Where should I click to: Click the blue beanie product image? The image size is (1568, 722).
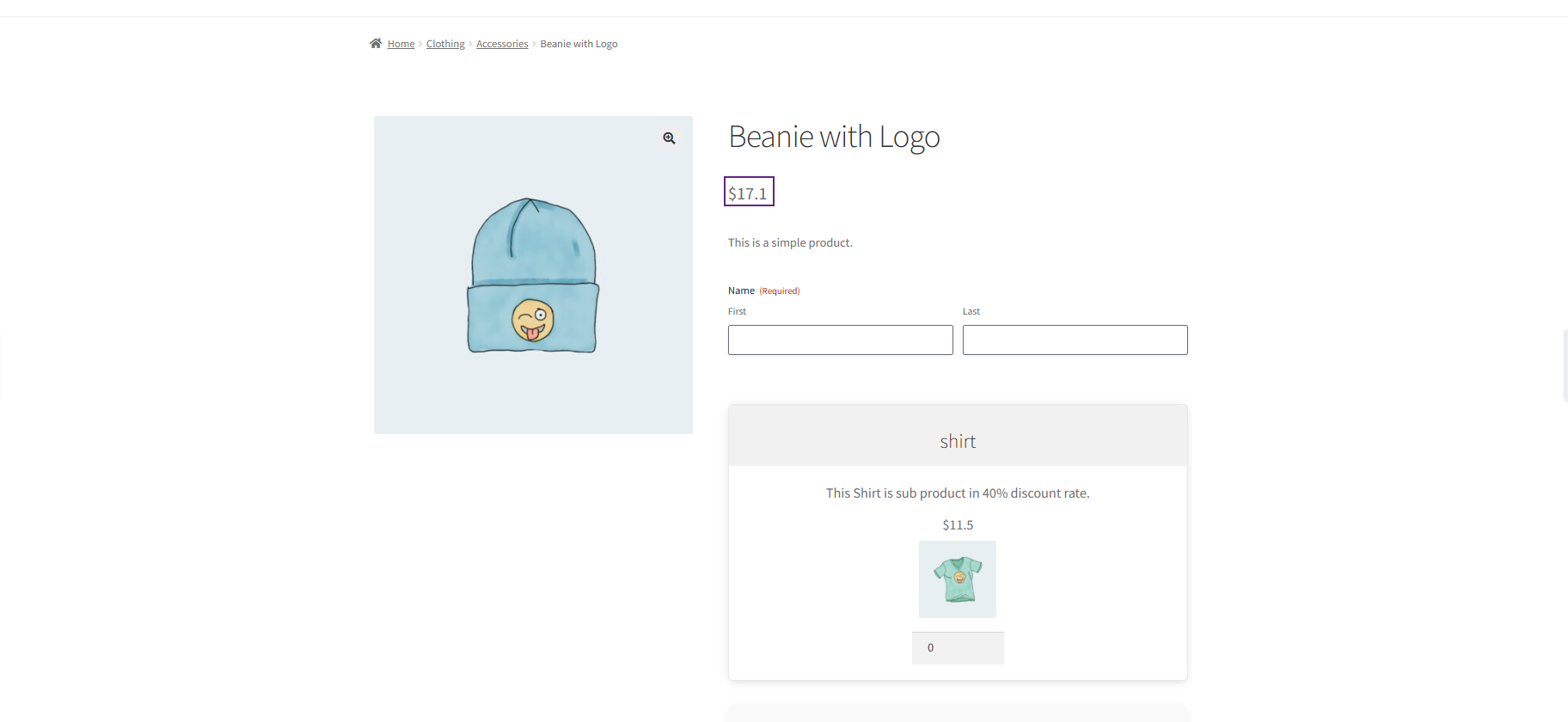click(533, 275)
